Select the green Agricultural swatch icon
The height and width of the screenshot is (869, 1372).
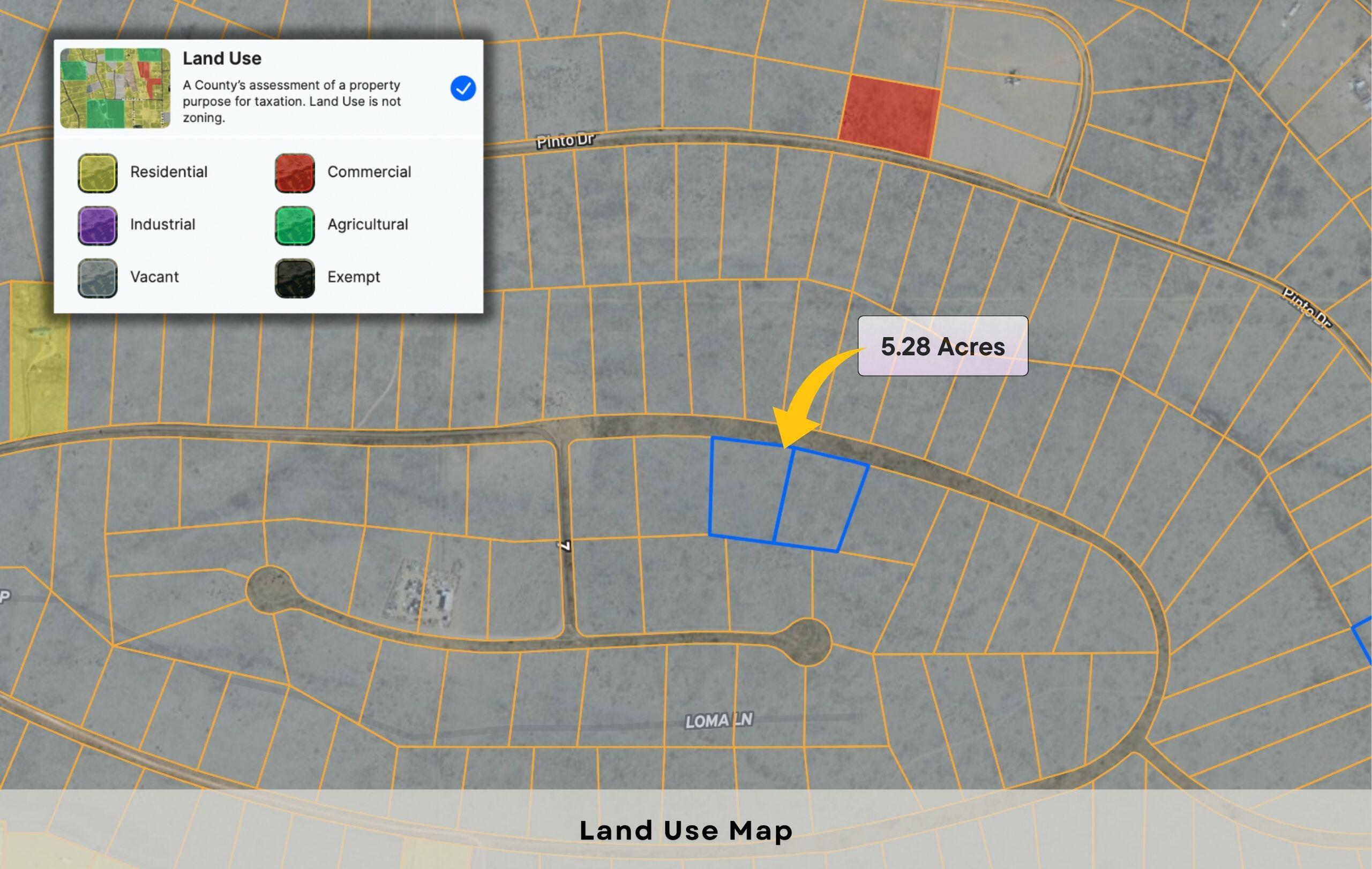coord(295,225)
